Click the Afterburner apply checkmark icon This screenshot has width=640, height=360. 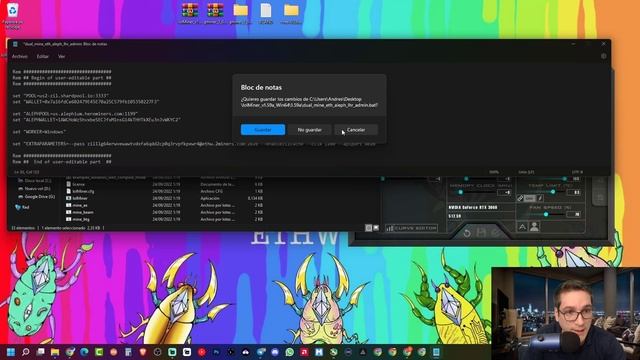click(x=496, y=233)
